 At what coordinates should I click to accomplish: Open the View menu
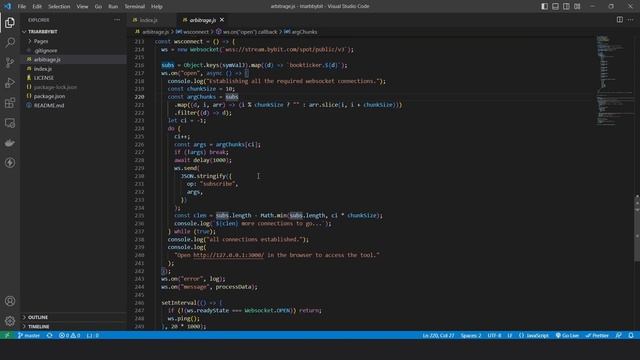[x=82, y=7]
